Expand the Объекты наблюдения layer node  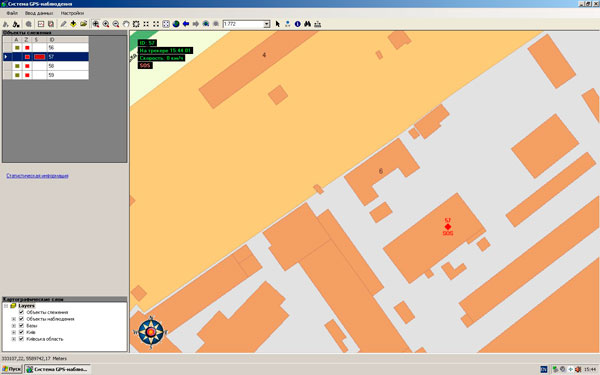point(14,319)
